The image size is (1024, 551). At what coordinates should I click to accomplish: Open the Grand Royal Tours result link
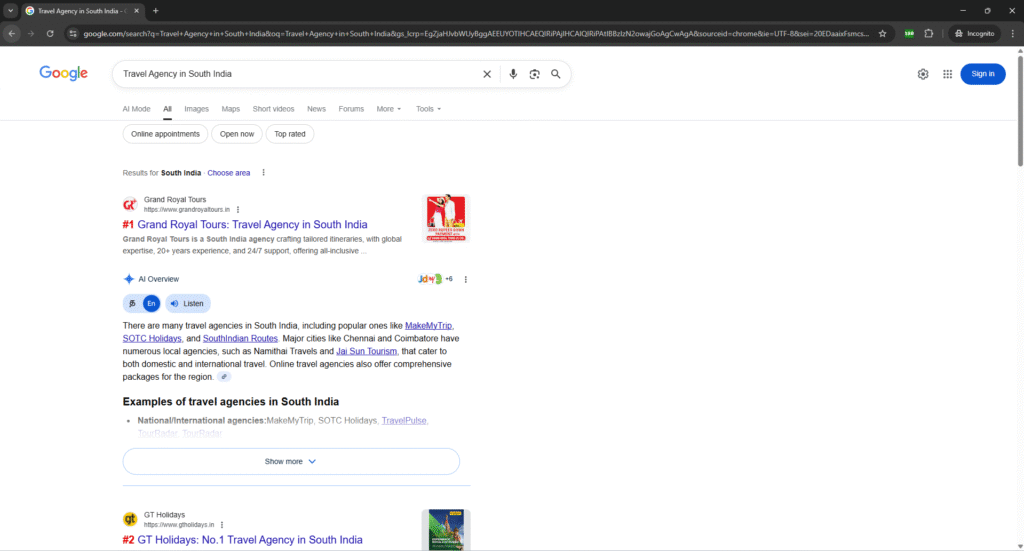(x=252, y=225)
